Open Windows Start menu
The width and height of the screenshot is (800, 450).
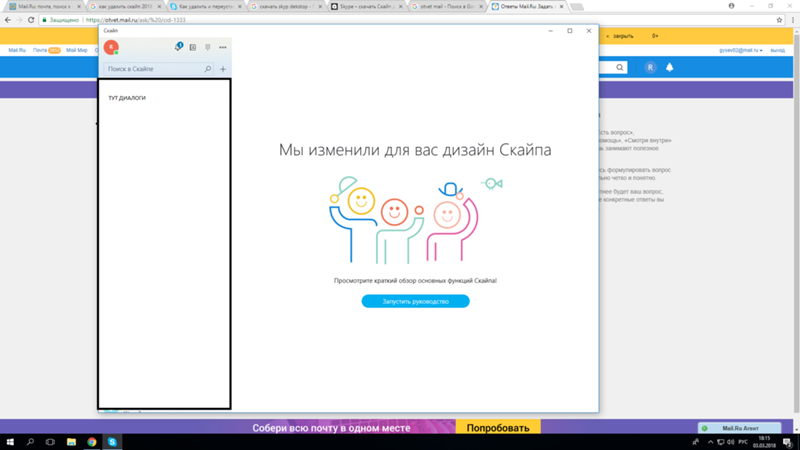pos(10,442)
